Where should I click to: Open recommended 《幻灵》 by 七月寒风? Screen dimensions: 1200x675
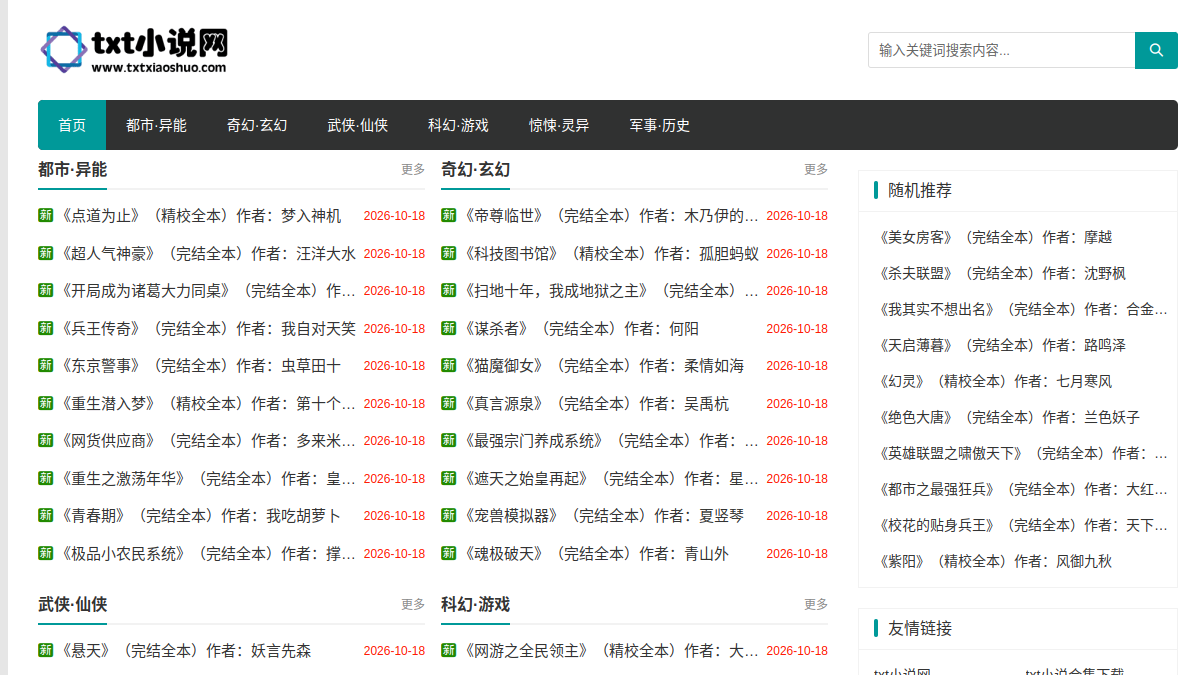click(x=995, y=381)
